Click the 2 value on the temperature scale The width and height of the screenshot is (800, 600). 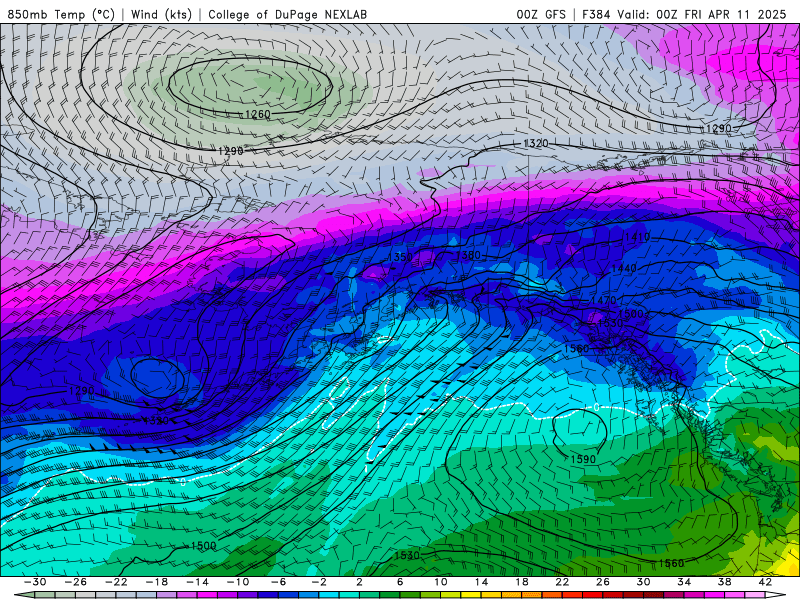pos(359,582)
